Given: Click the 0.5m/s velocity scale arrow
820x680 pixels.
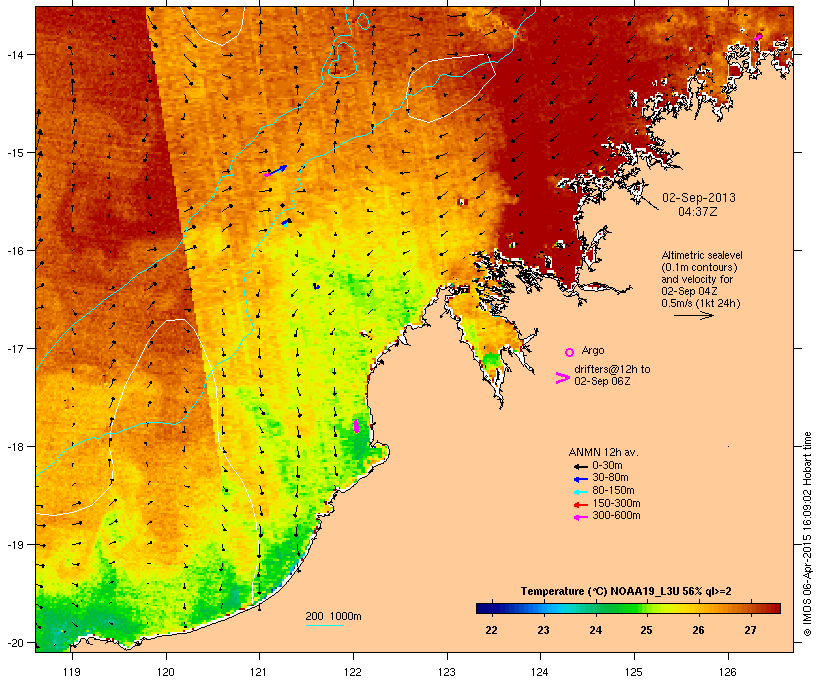Looking at the screenshot, I should [693, 315].
